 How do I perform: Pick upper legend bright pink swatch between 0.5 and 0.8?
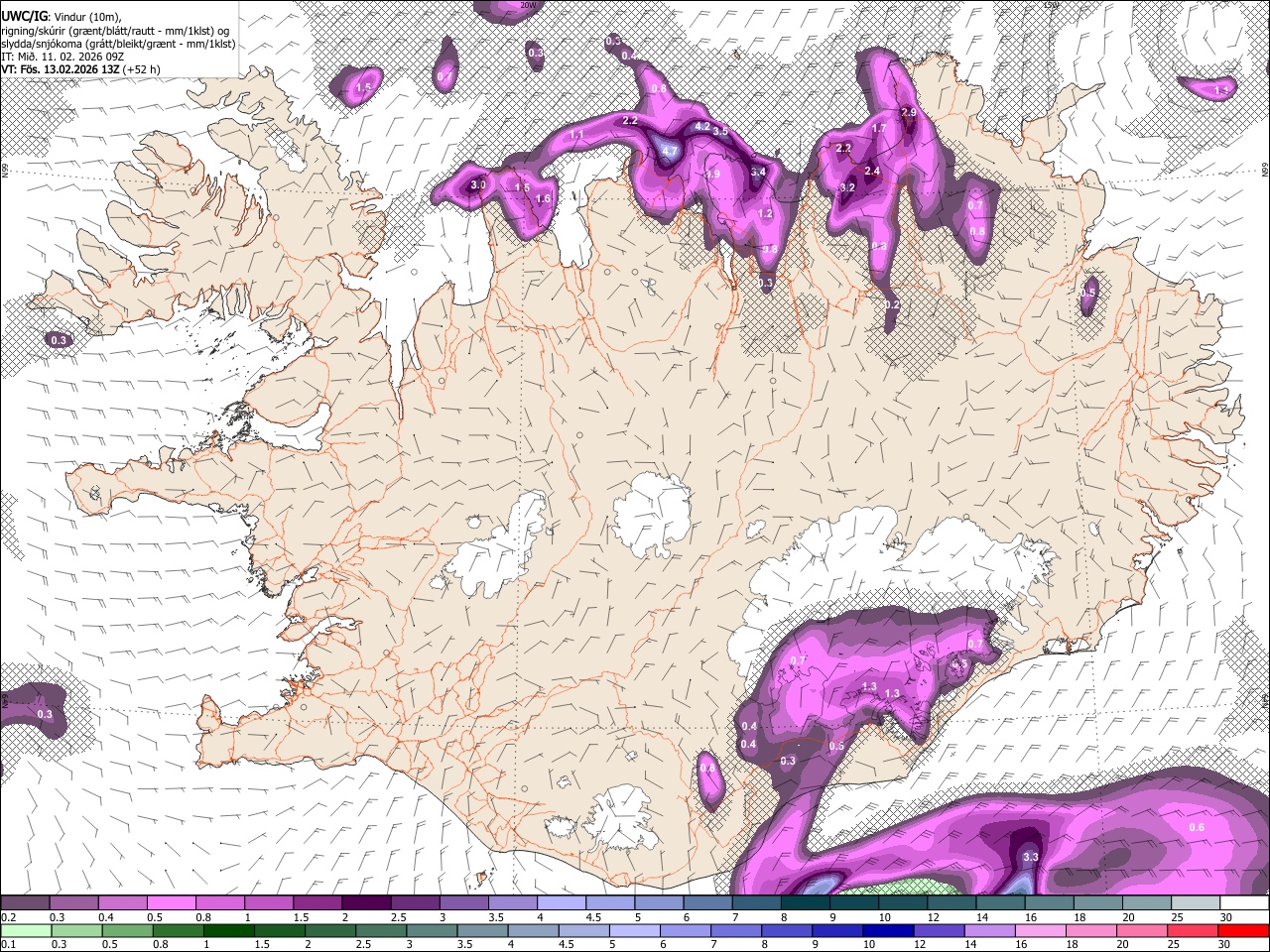pos(171,903)
